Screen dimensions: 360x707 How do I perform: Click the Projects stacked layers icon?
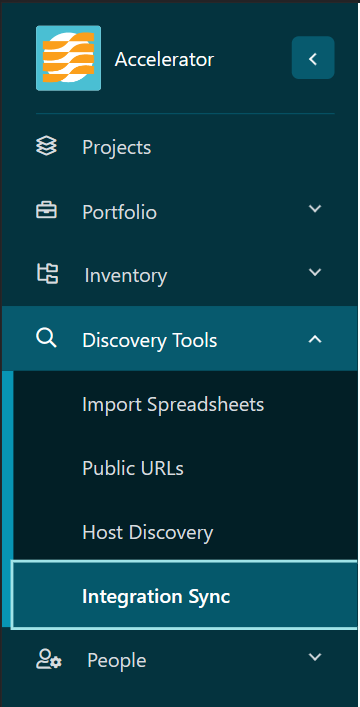[x=46, y=147]
